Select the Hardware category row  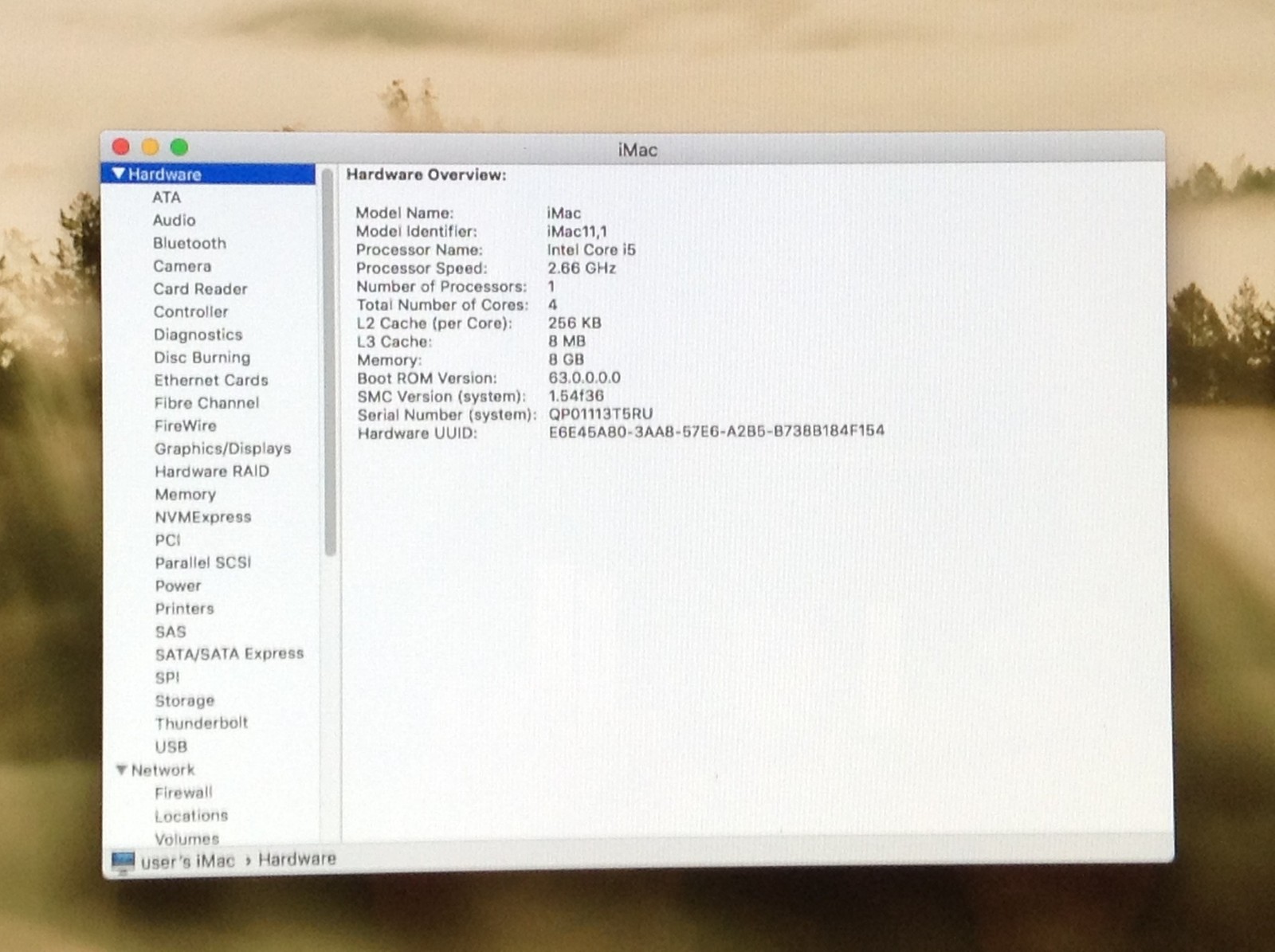click(x=209, y=174)
